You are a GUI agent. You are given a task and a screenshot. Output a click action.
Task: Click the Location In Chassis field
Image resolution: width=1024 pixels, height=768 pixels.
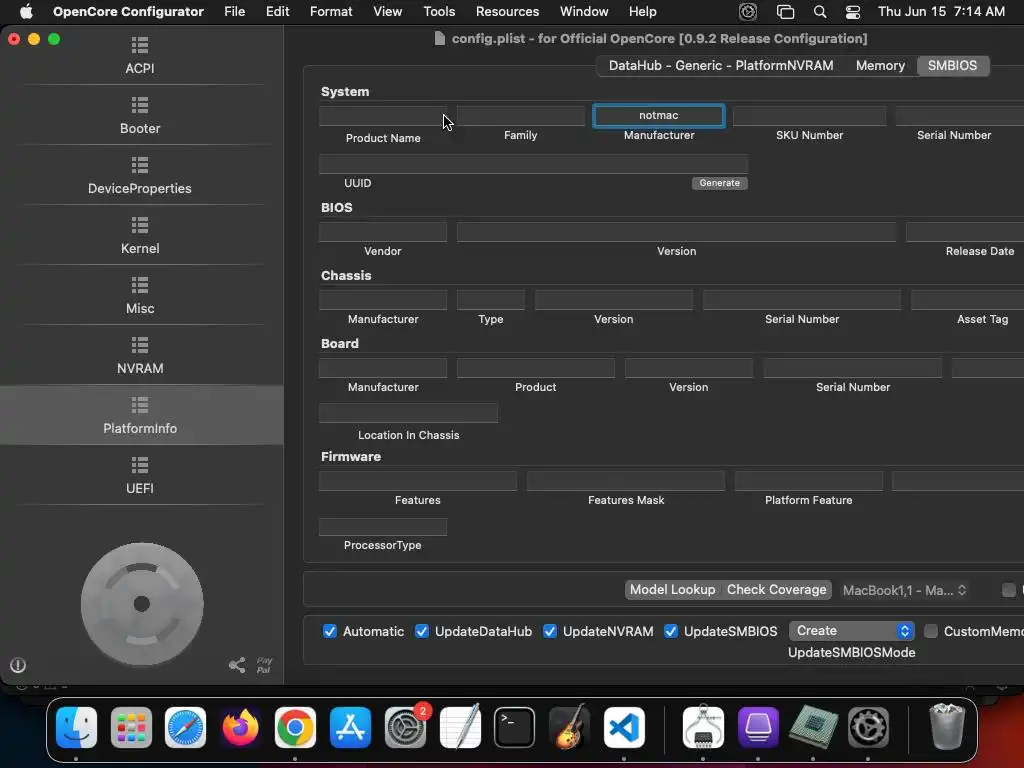(408, 413)
